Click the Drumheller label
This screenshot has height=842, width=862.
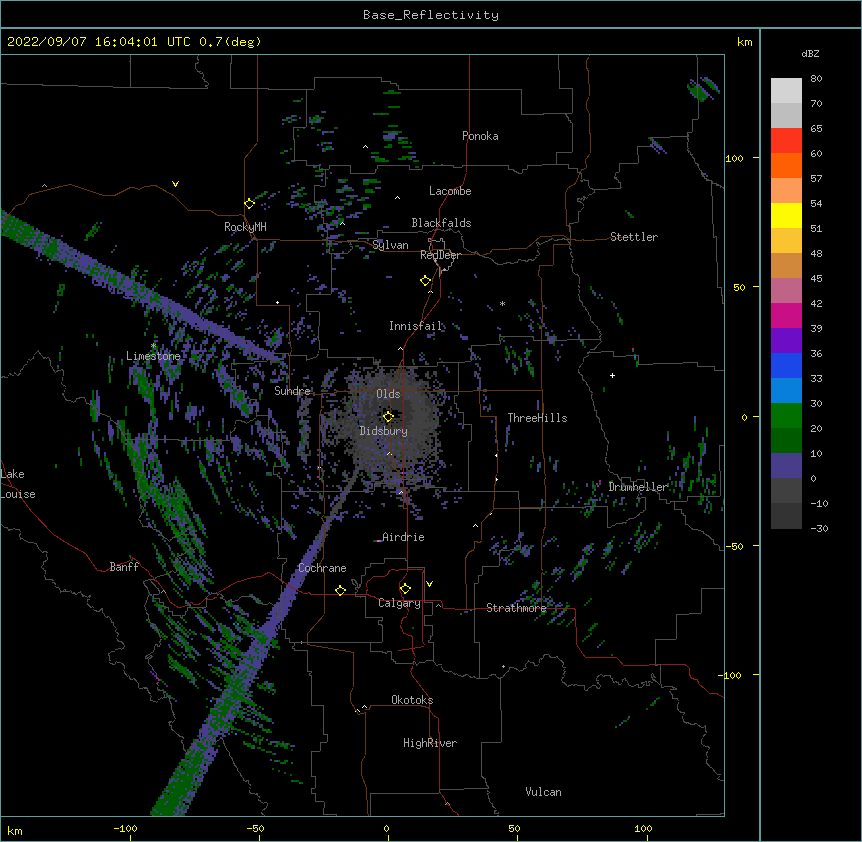click(x=638, y=487)
